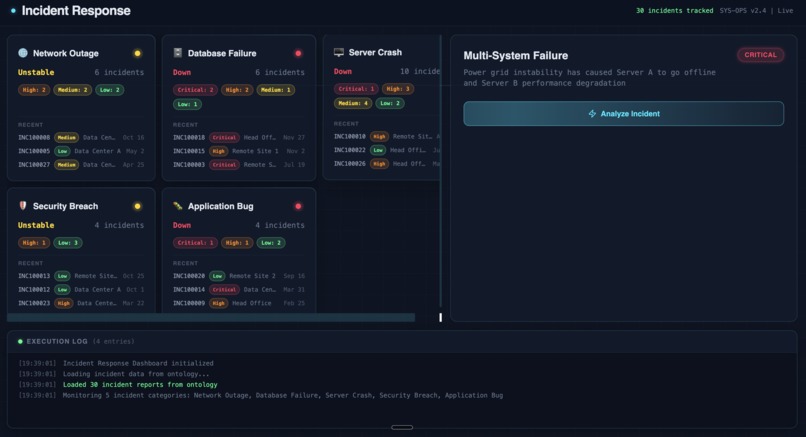Click the dot beside Incident Response title
This screenshot has width=806, height=437.
(13, 10)
